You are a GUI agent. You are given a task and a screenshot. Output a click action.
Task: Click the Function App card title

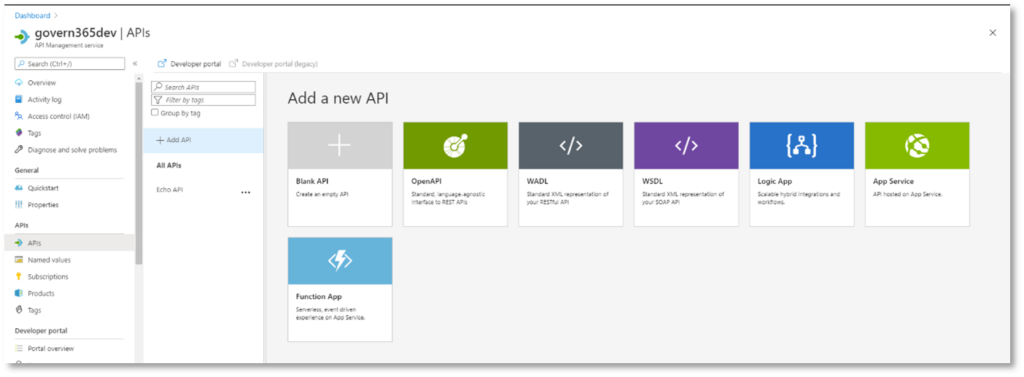click(319, 297)
